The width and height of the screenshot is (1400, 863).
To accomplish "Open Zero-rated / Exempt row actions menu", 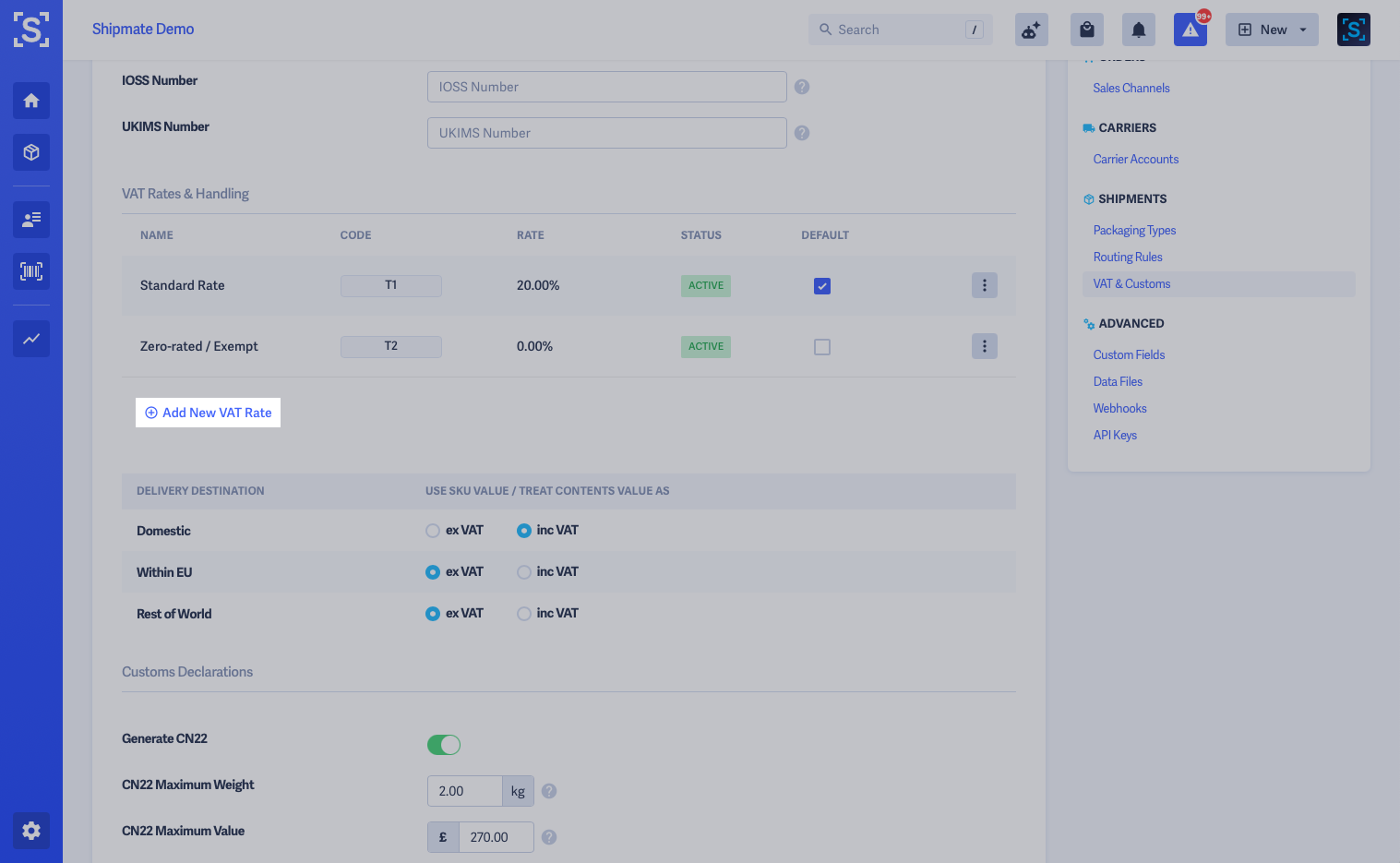I will coord(985,346).
